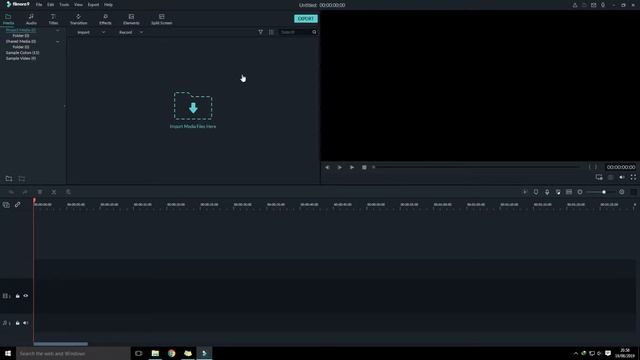Click the filmstrip icon in the timeline toolbar
Image resolution: width=640 pixels, height=360 pixels.
(569, 192)
